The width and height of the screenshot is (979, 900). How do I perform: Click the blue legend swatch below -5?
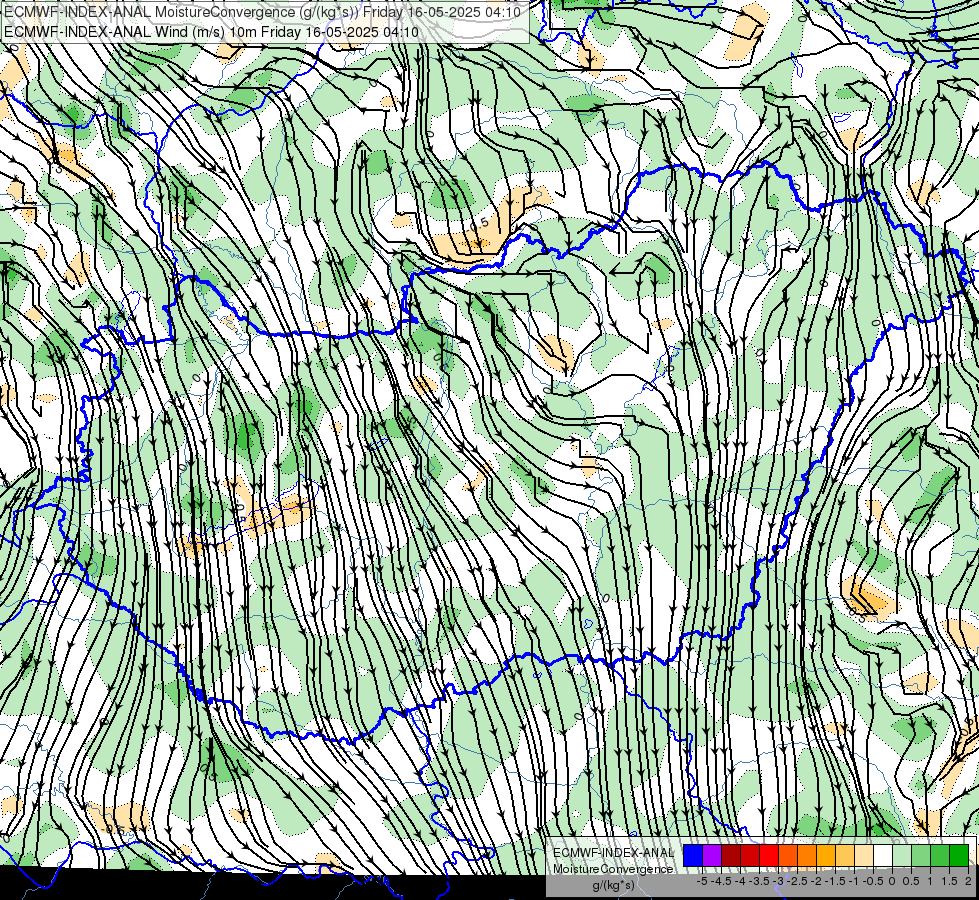click(693, 856)
